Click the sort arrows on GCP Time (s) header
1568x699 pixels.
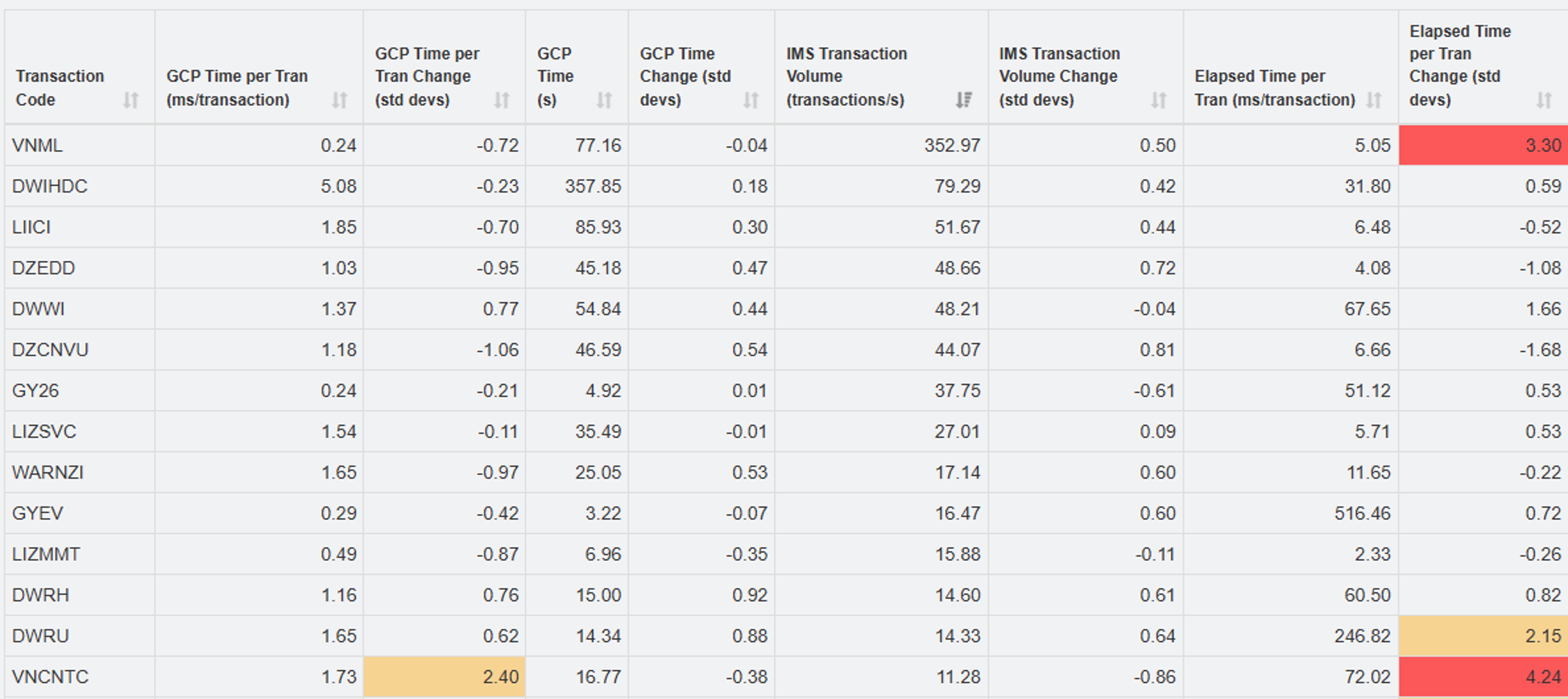[603, 99]
